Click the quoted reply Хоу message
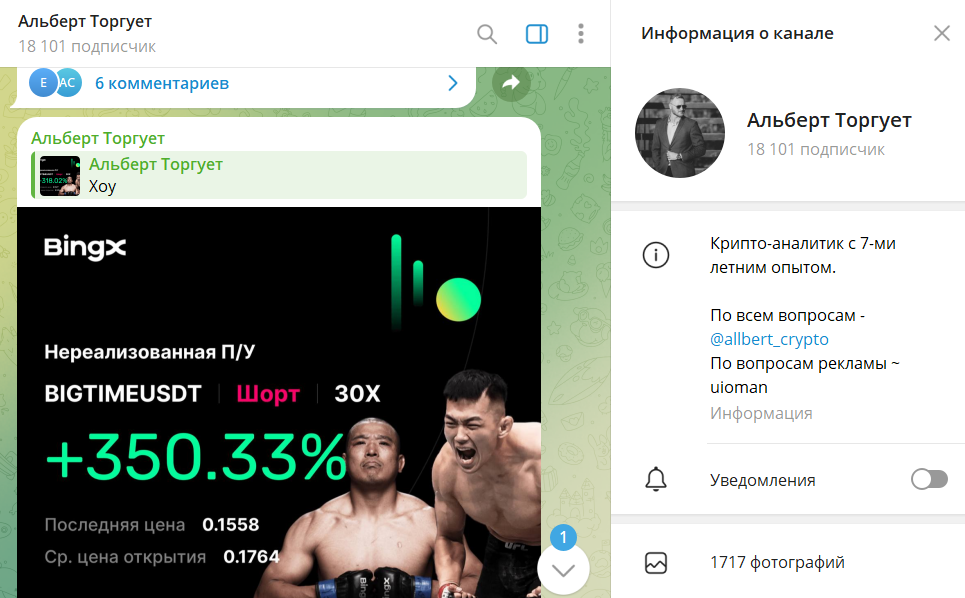965x598 pixels. point(279,175)
